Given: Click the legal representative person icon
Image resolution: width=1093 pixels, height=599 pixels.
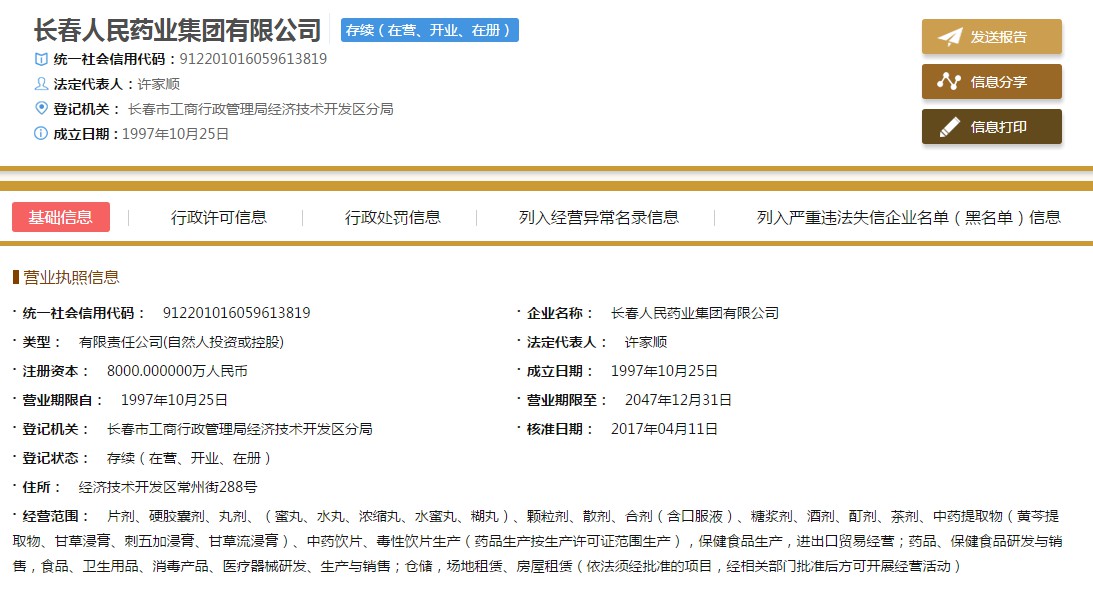Looking at the screenshot, I should click(x=41, y=84).
